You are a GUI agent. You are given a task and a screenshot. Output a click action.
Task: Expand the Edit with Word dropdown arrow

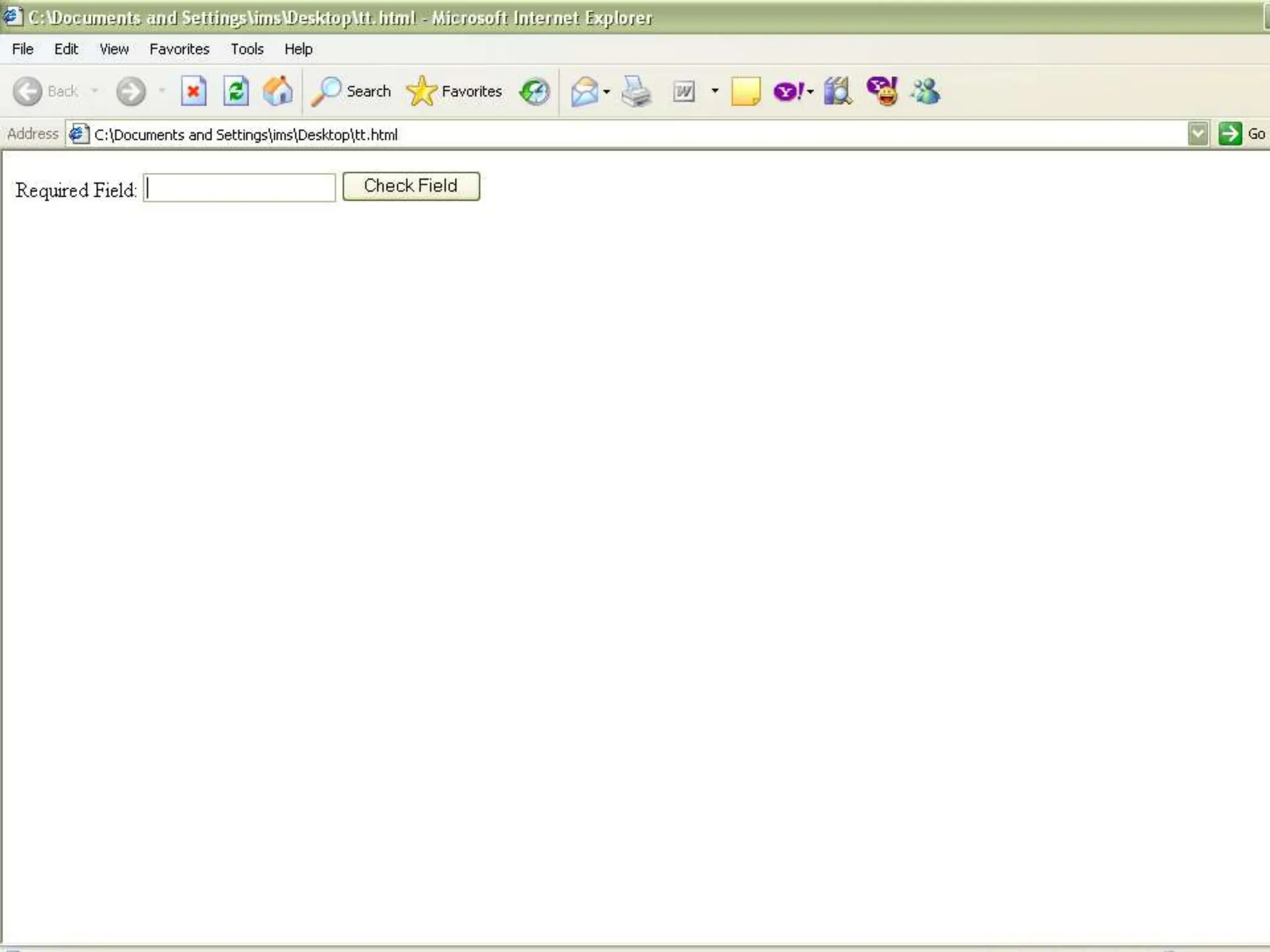click(715, 91)
